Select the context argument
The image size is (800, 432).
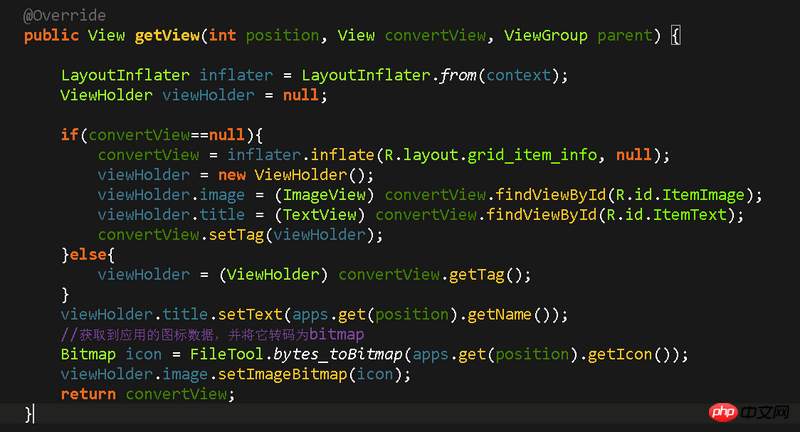(x=519, y=75)
